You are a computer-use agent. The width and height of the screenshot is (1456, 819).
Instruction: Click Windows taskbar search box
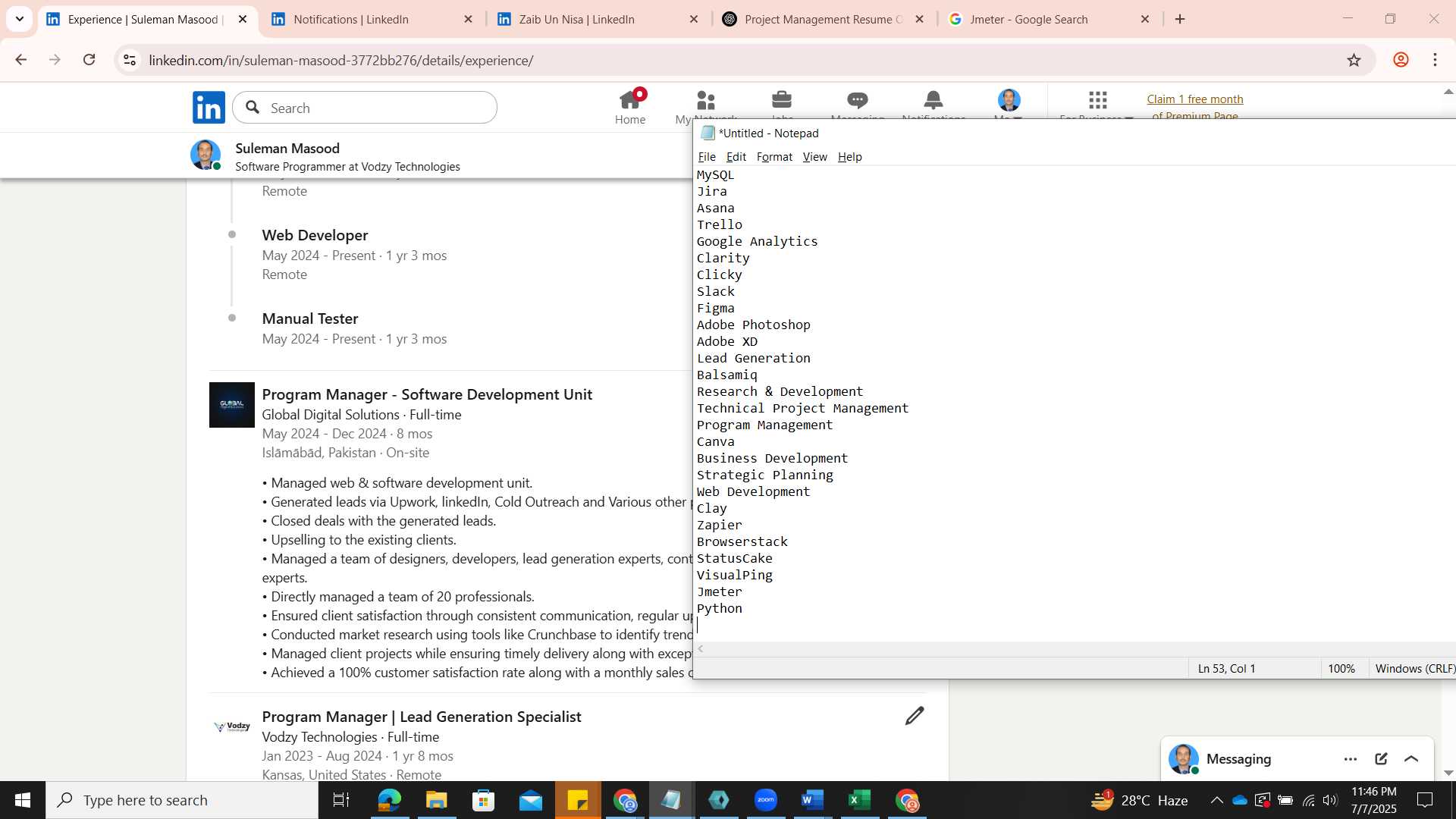pyautogui.click(x=182, y=800)
